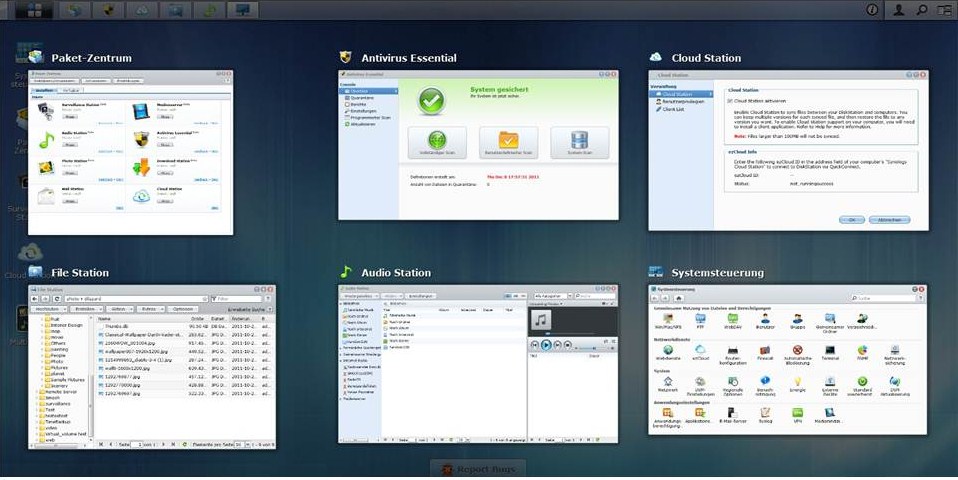Click Audio Station note icon in taskbar
Screen dimensions: 958x480
209,10
